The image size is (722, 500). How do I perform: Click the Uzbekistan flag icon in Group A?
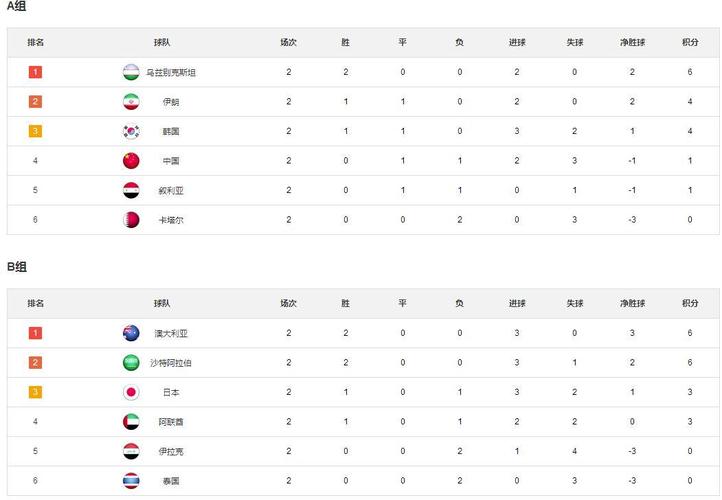coord(131,72)
